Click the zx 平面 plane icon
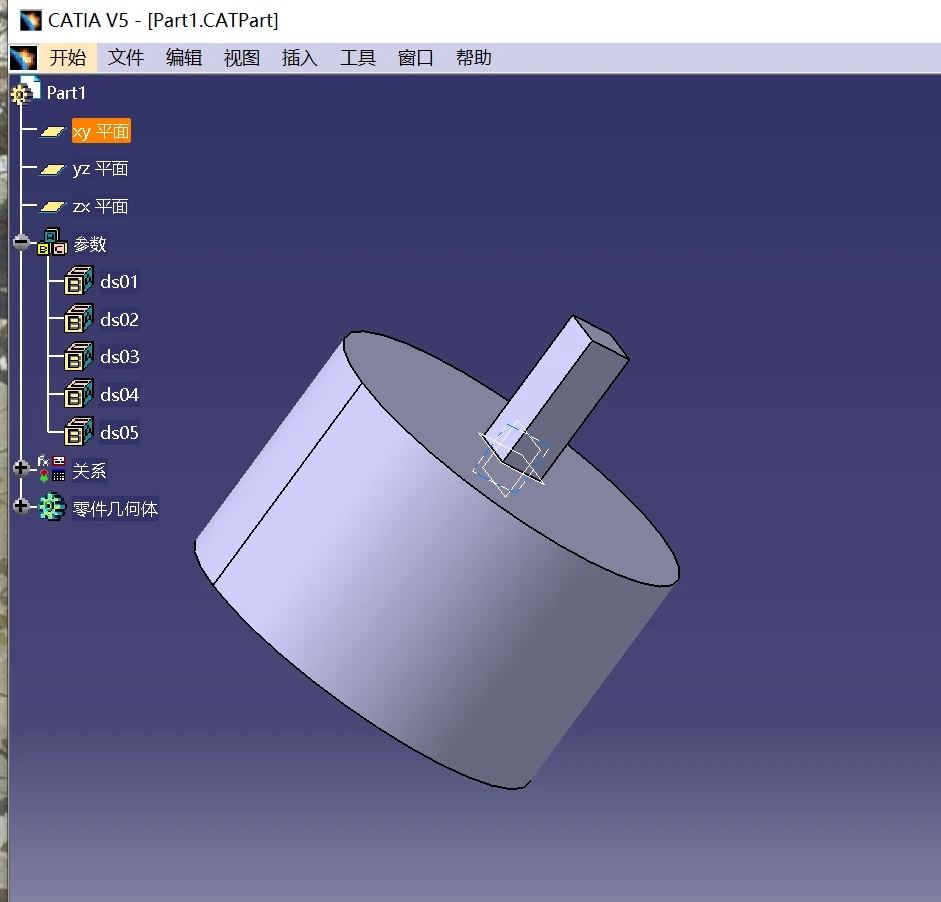The image size is (941, 902). coord(52,206)
